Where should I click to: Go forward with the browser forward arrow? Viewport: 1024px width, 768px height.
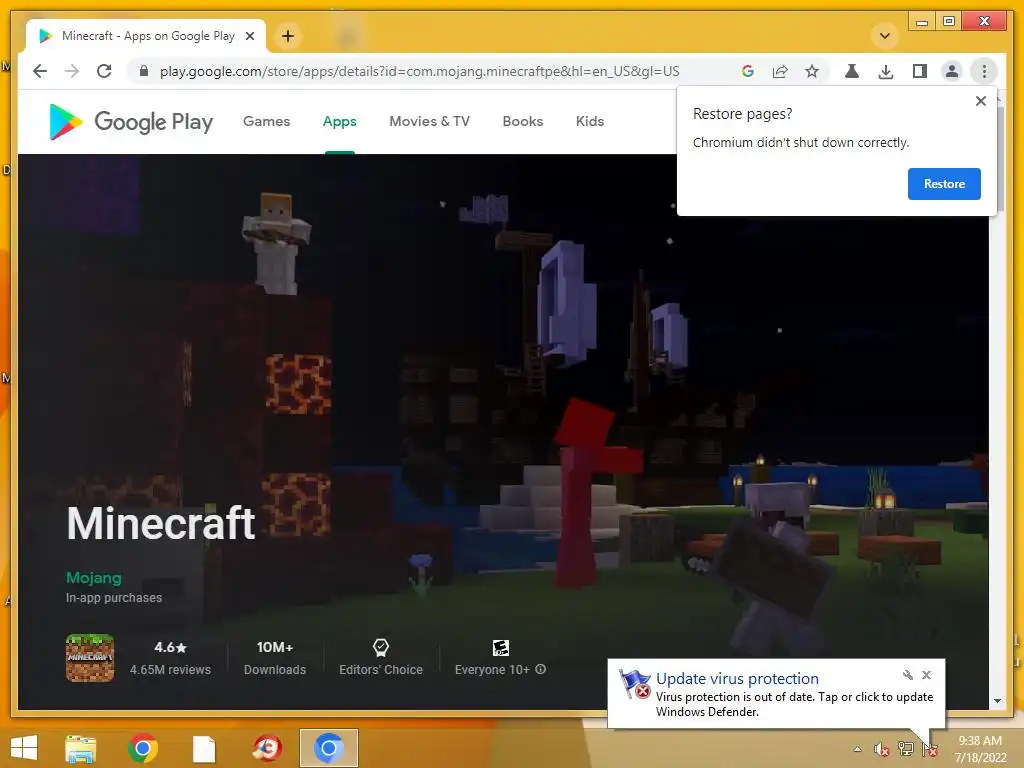pyautogui.click(x=72, y=71)
